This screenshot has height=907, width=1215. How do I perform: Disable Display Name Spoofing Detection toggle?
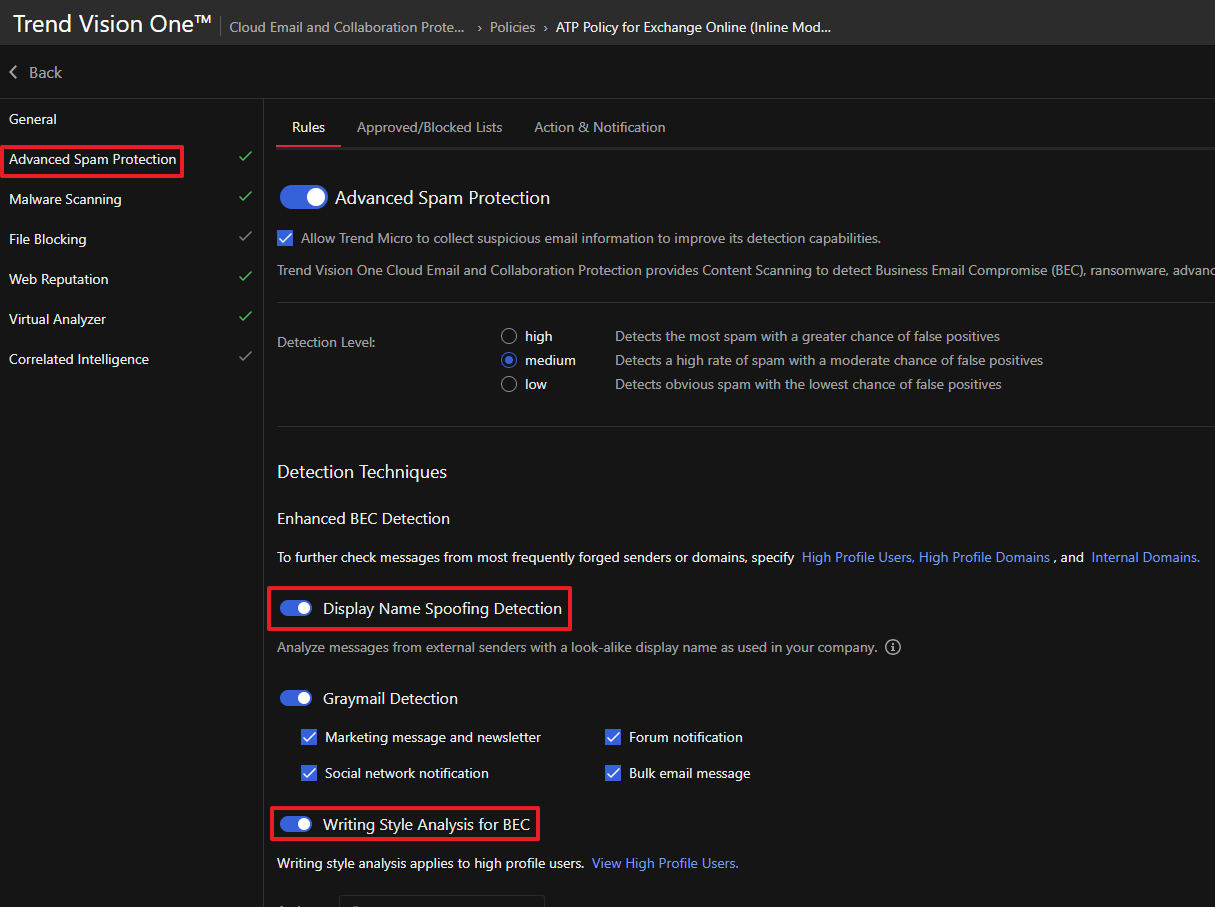click(296, 608)
